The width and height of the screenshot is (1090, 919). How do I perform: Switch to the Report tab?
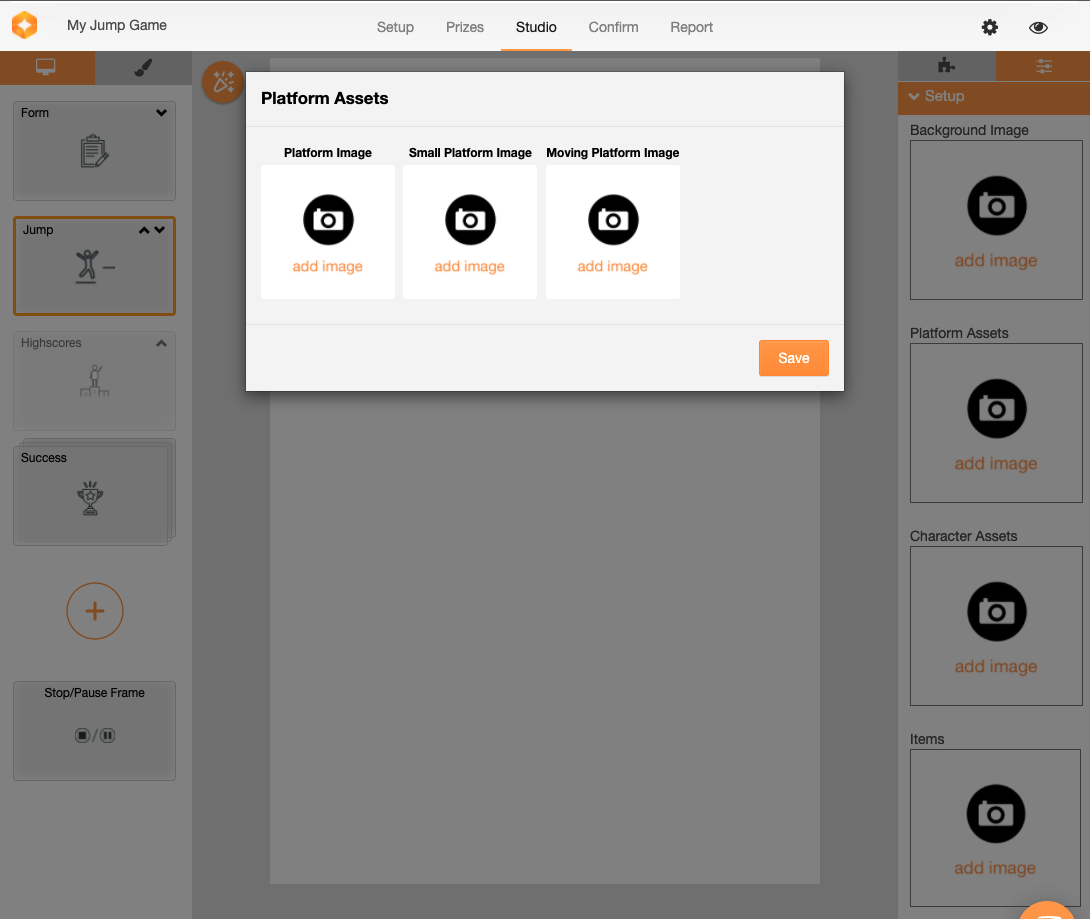click(x=691, y=27)
